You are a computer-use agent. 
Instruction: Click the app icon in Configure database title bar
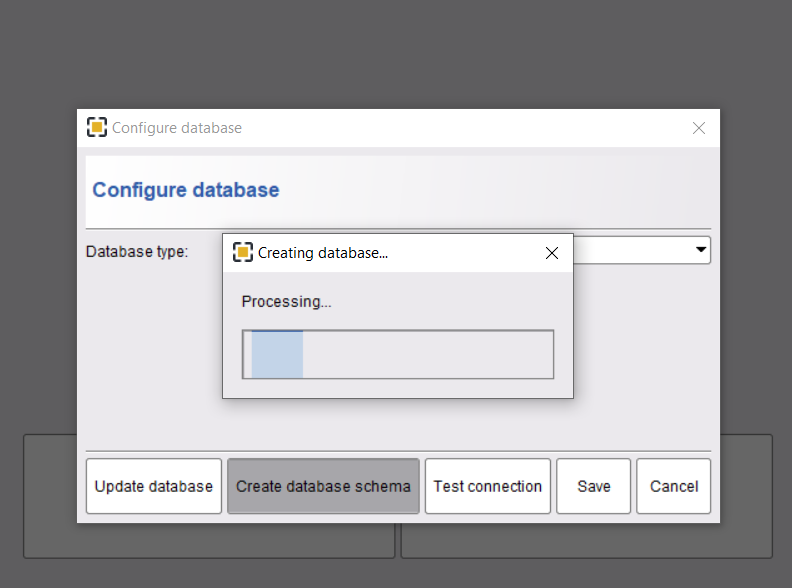(96, 127)
